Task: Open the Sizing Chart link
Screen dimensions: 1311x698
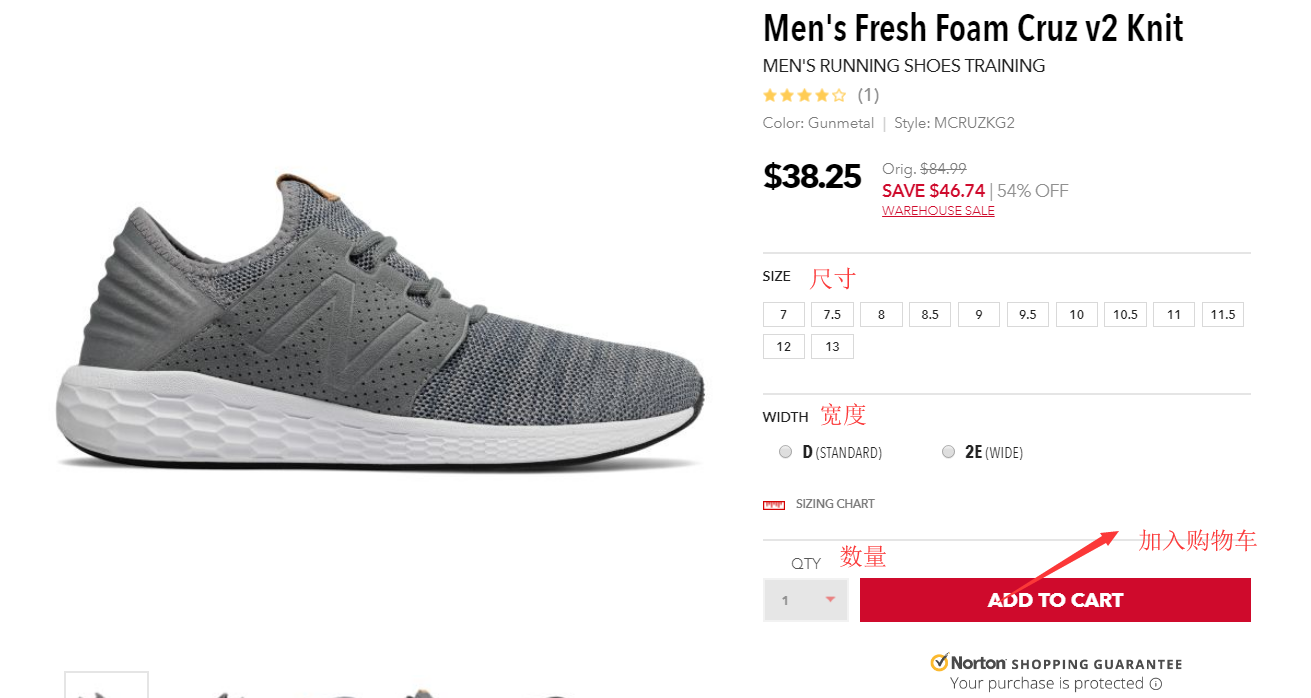Action: pyautogui.click(x=835, y=504)
